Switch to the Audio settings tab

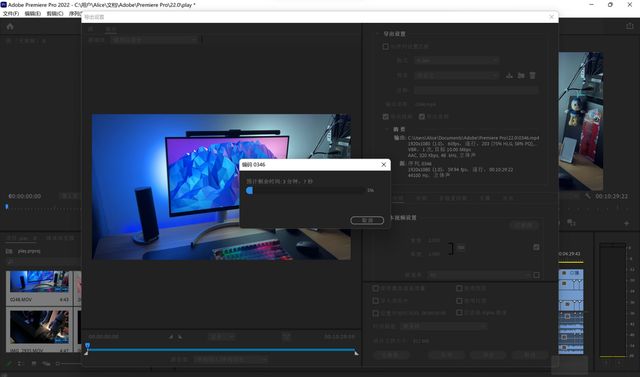(421, 198)
